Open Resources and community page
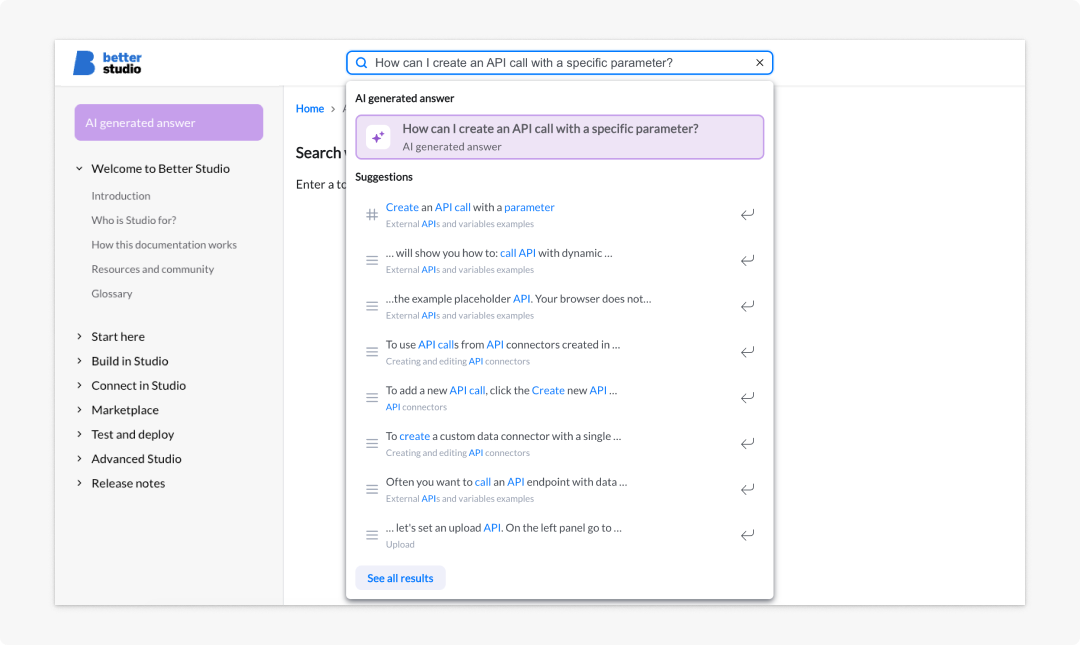 [152, 269]
